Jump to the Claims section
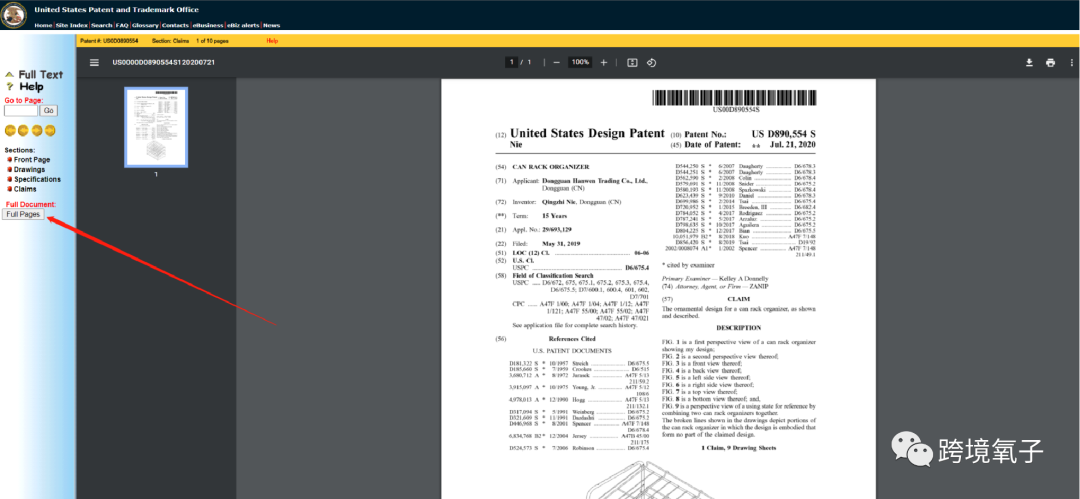Screen dimensions: 1080x499 pyautogui.click(x=25, y=189)
